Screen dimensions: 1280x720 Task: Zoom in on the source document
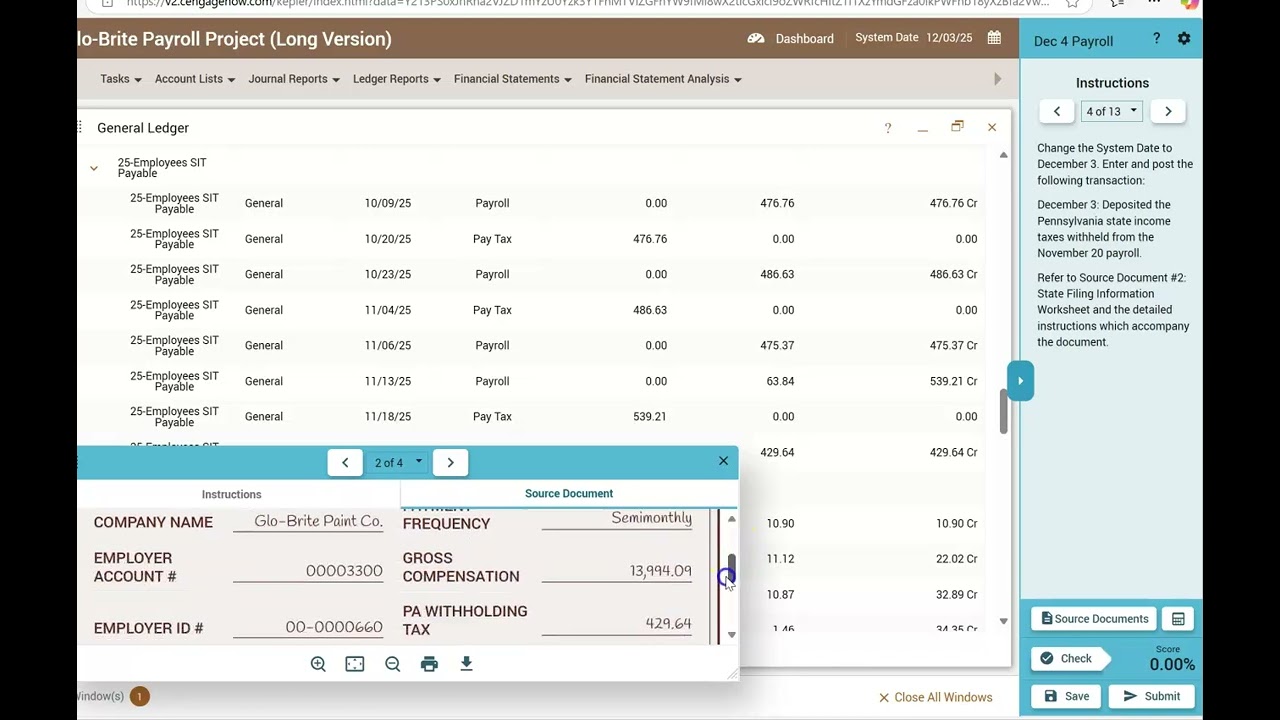pyautogui.click(x=318, y=664)
